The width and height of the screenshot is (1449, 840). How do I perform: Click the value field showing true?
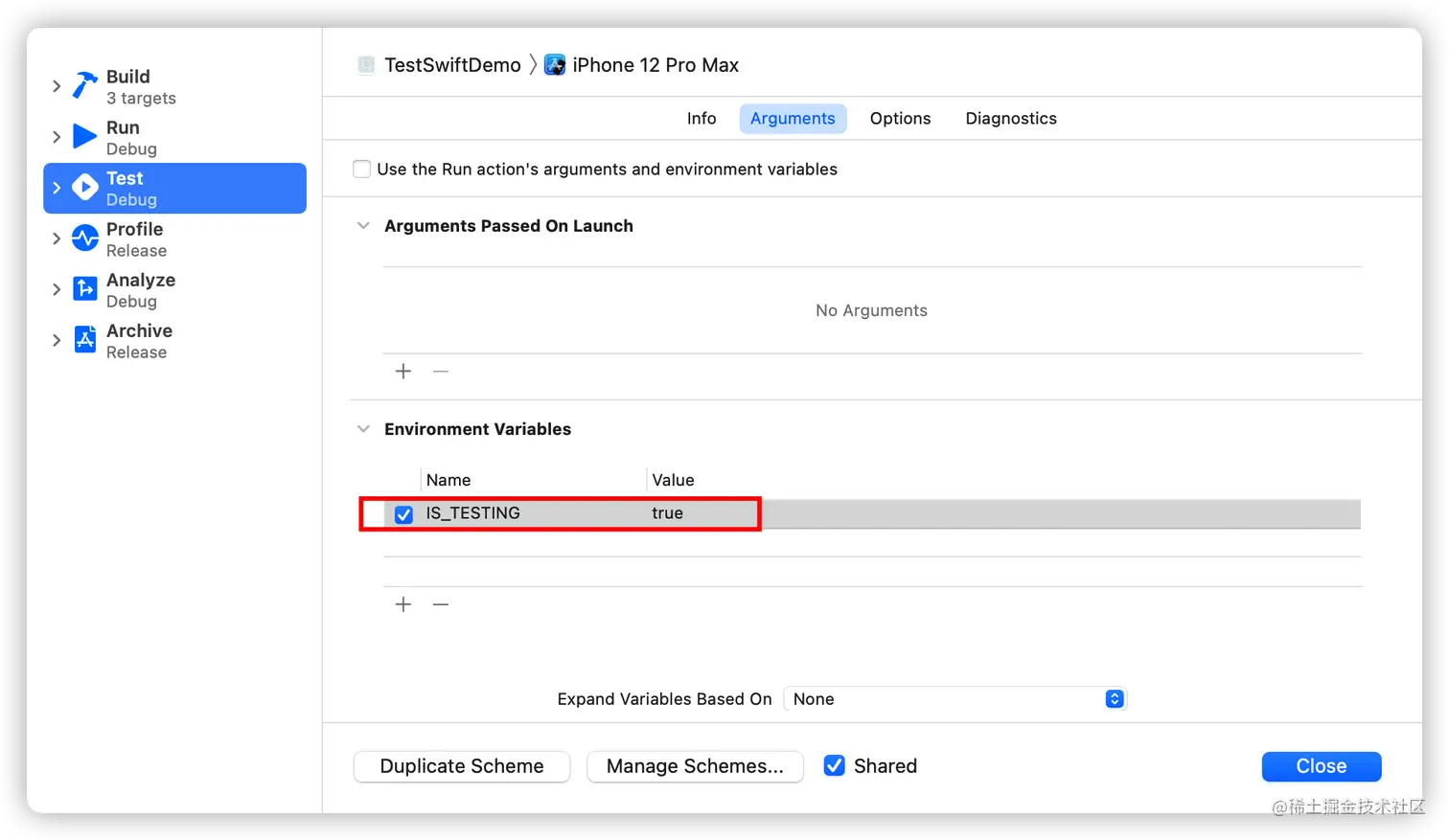click(668, 513)
